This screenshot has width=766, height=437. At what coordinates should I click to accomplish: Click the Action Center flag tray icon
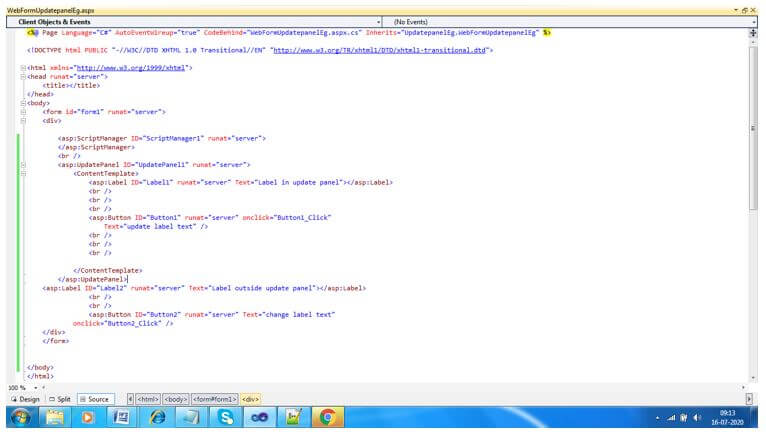[x=684, y=418]
